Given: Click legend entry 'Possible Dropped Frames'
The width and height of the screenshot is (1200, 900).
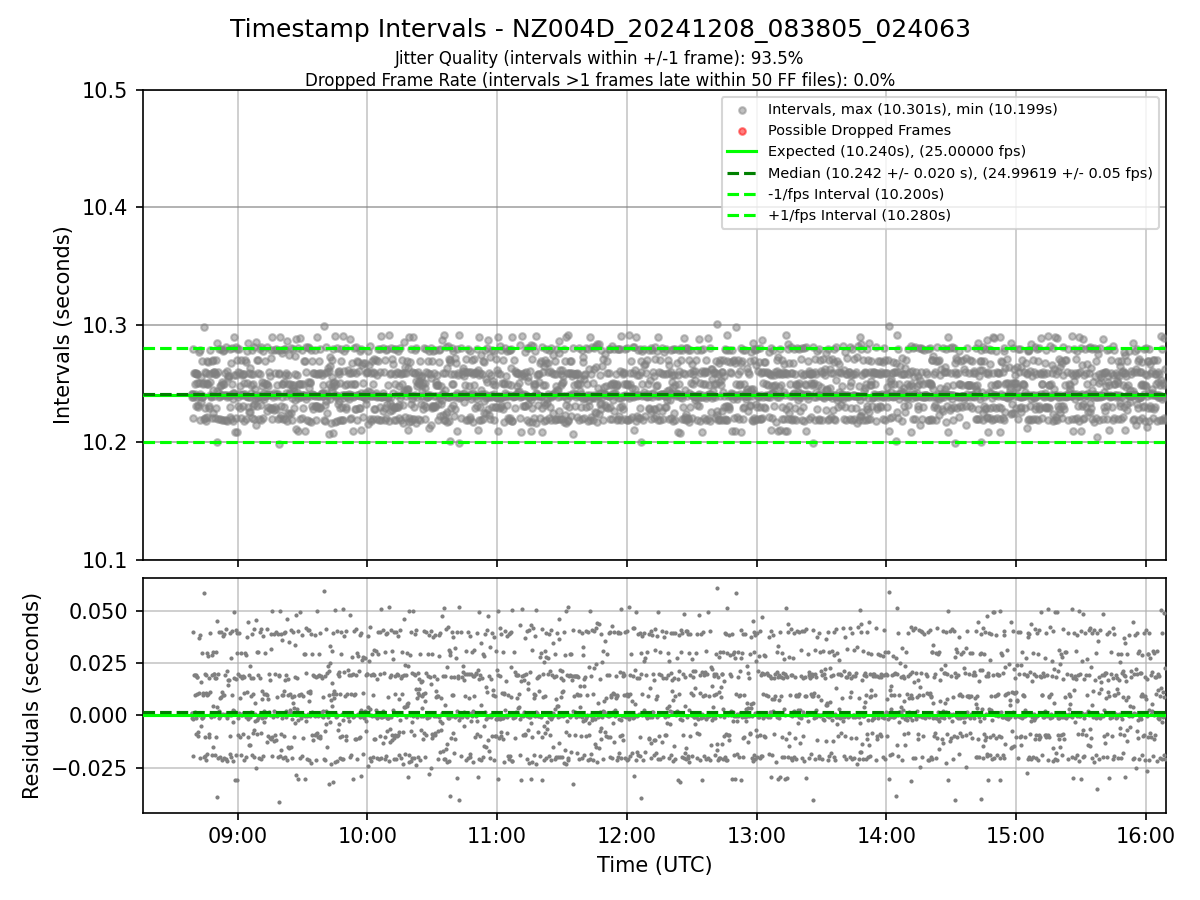Looking at the screenshot, I should coord(859,130).
